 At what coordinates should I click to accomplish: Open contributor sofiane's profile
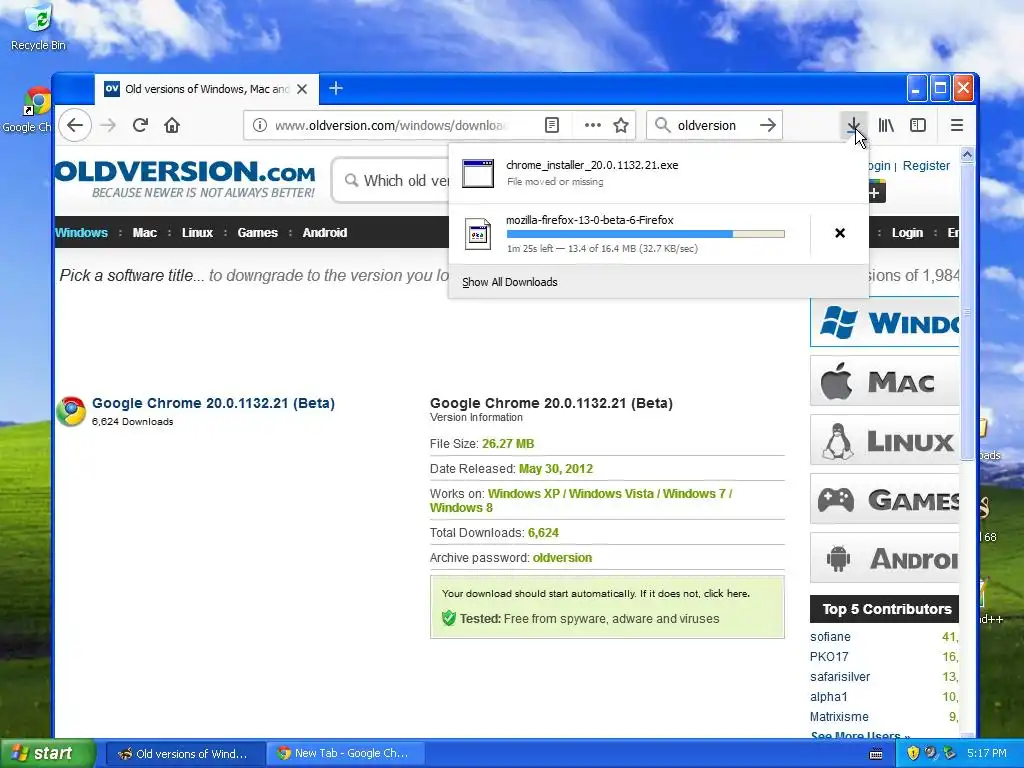click(830, 637)
